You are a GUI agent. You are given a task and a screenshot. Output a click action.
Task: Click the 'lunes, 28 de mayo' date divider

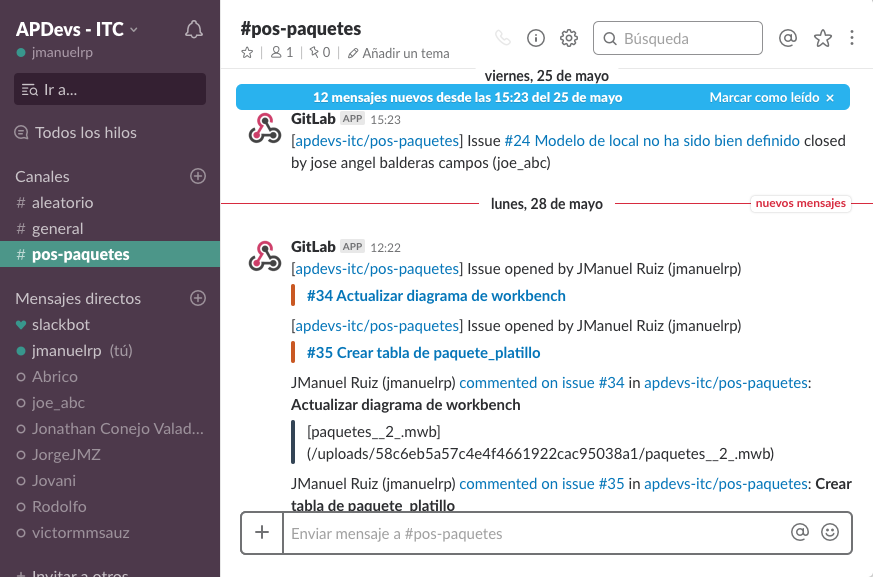pyautogui.click(x=546, y=204)
